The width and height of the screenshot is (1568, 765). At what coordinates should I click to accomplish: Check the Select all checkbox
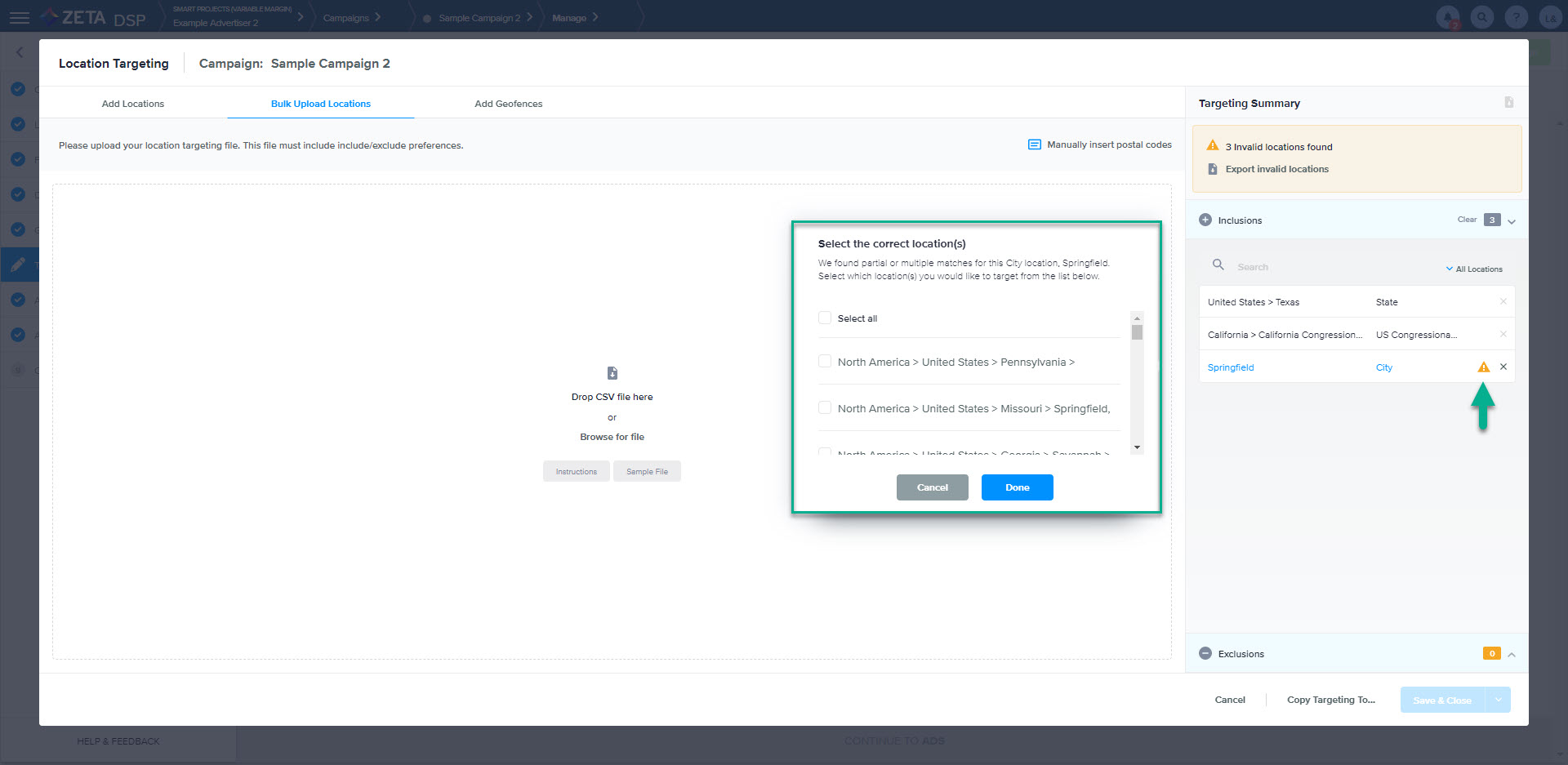coord(825,318)
